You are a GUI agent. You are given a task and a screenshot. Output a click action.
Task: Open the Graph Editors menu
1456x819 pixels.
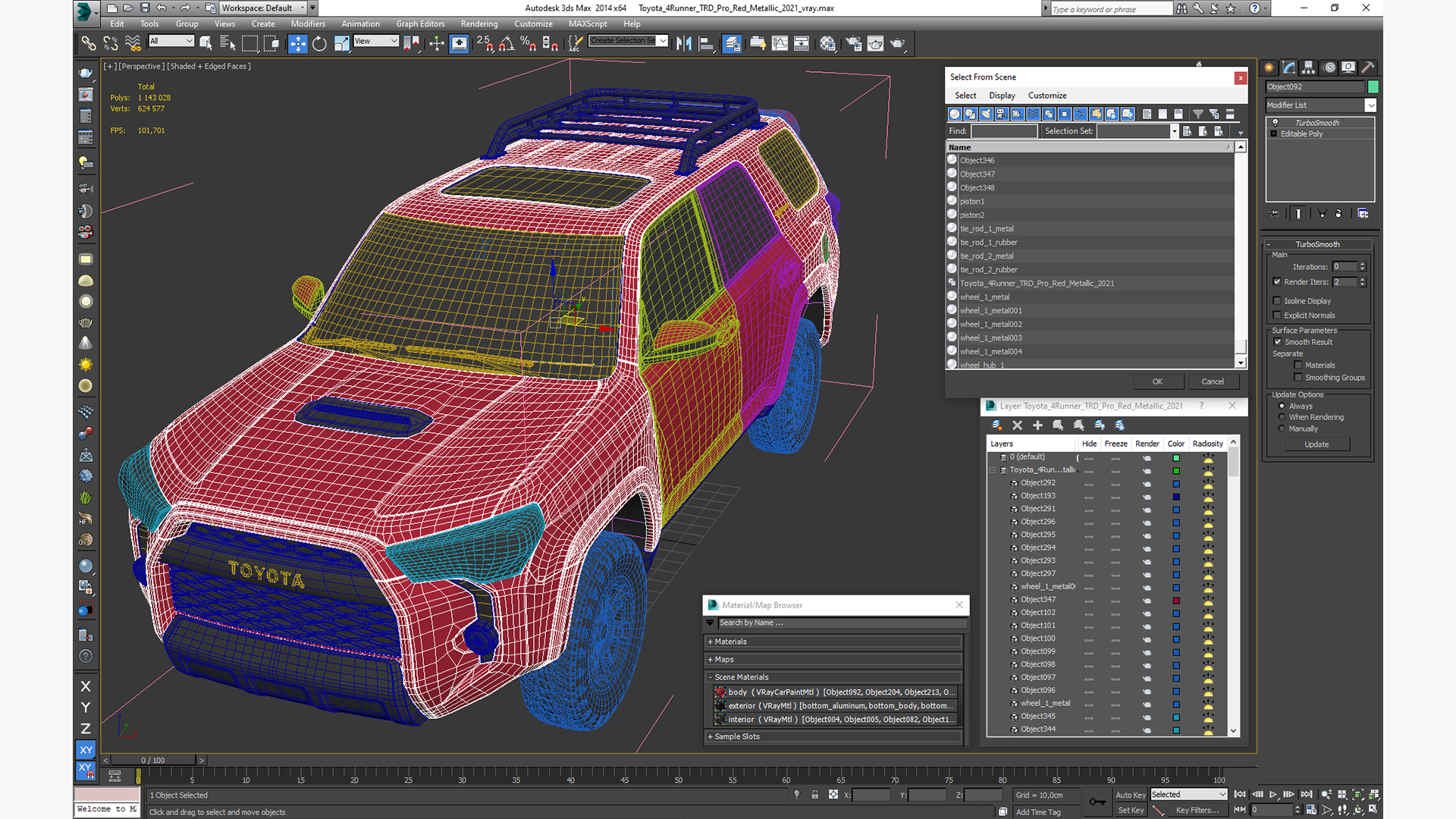(420, 24)
